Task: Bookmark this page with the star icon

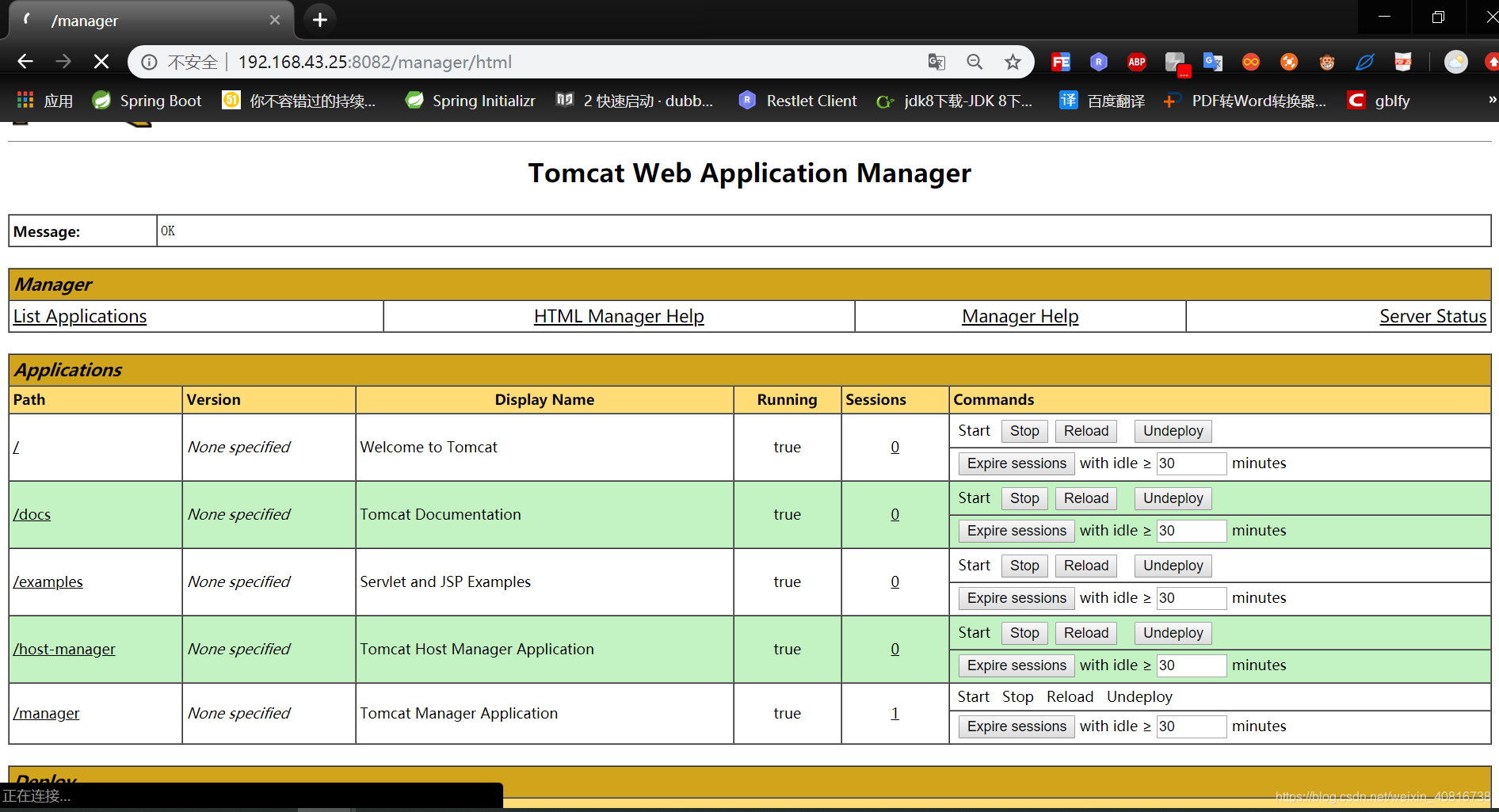Action: [1013, 62]
